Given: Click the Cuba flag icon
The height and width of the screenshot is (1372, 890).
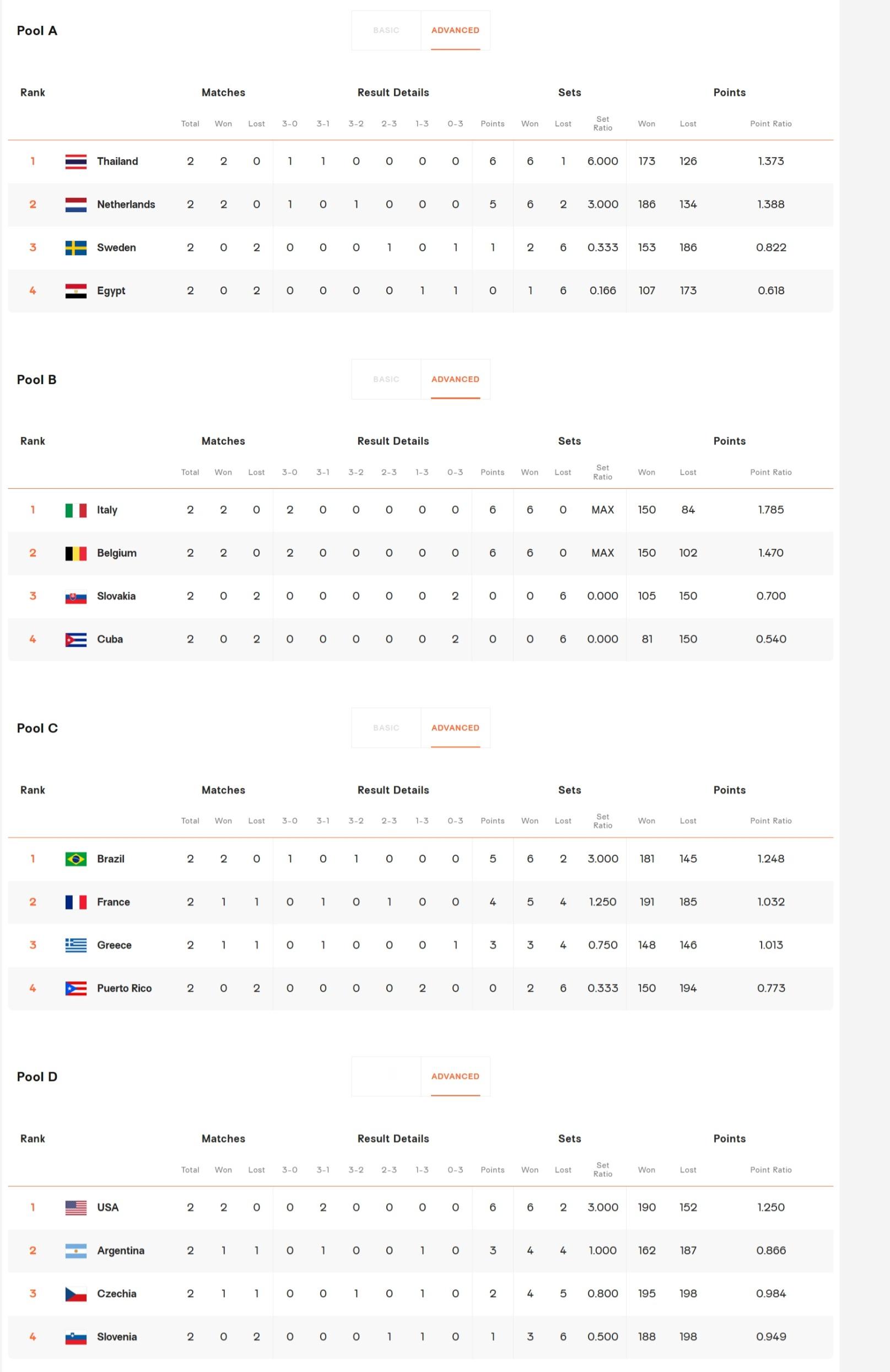Looking at the screenshot, I should 76,640.
